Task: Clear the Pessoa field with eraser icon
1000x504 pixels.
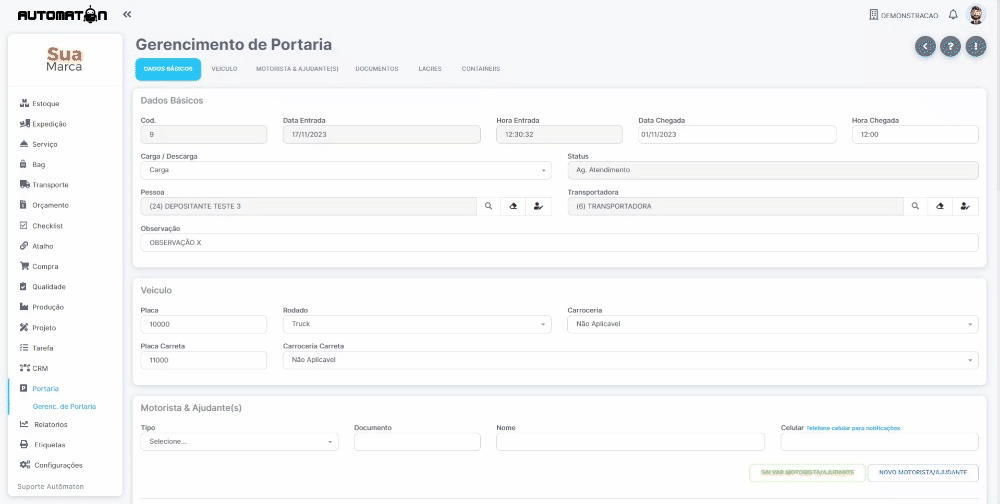Action: click(x=513, y=206)
